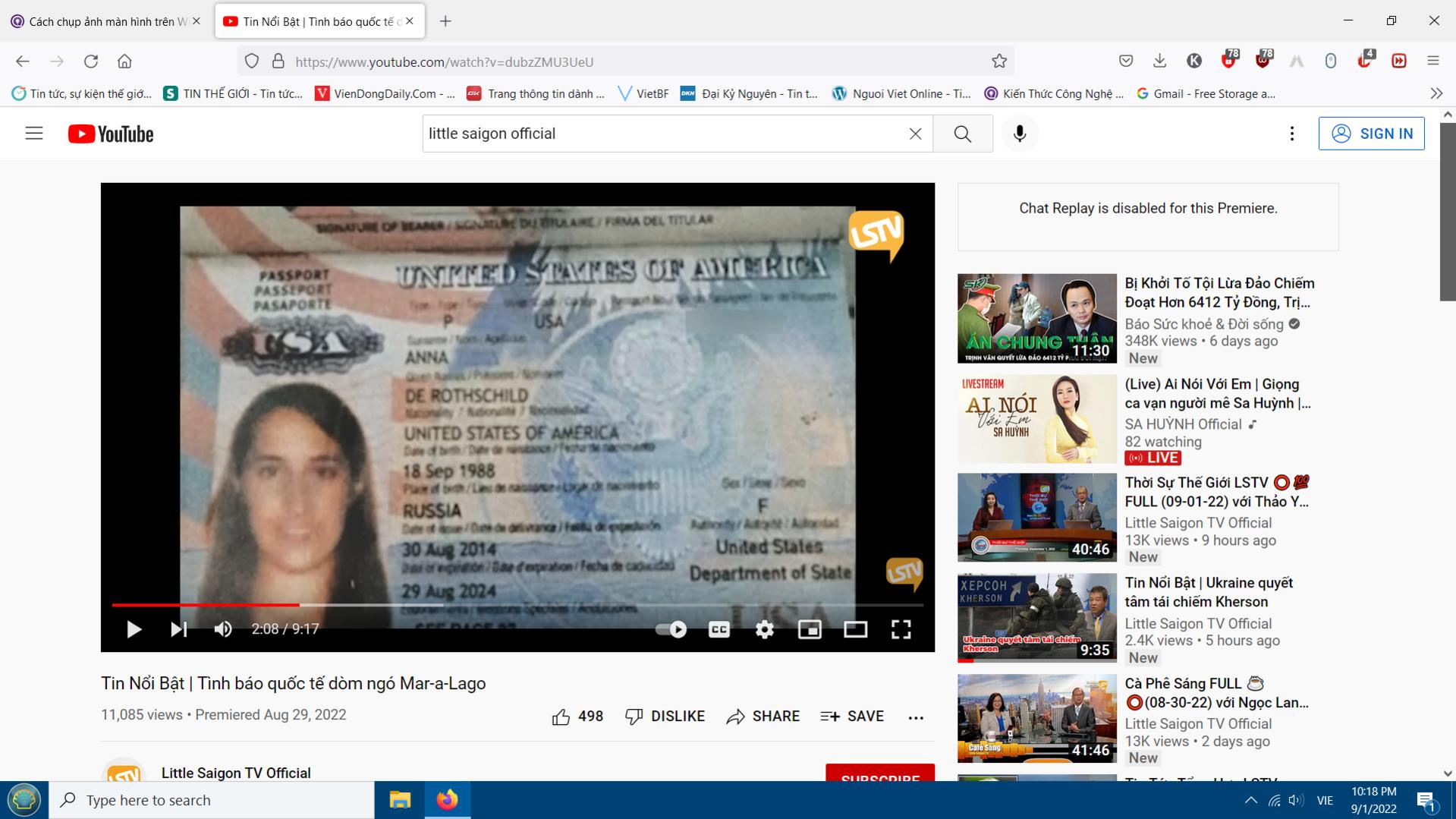Show hidden tray icons chevron
Viewport: 1456px width, 819px height.
[x=1251, y=800]
